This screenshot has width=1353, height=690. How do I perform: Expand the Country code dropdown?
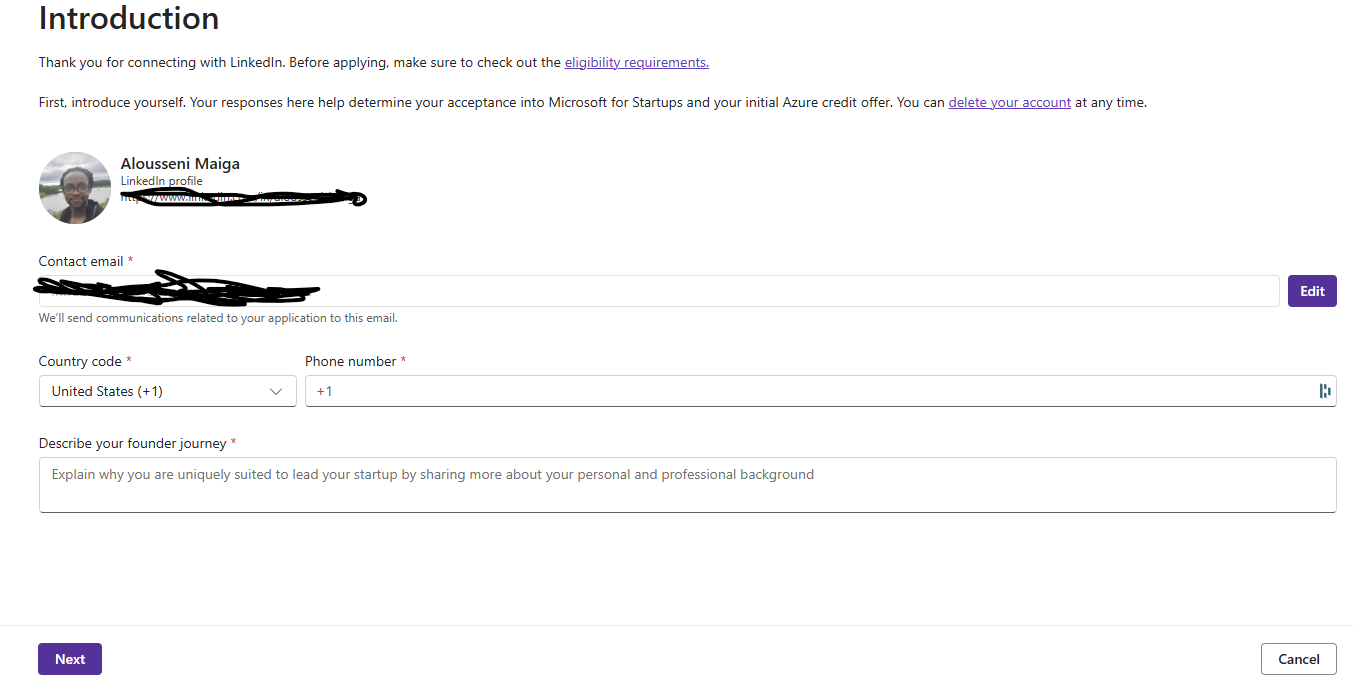click(168, 391)
